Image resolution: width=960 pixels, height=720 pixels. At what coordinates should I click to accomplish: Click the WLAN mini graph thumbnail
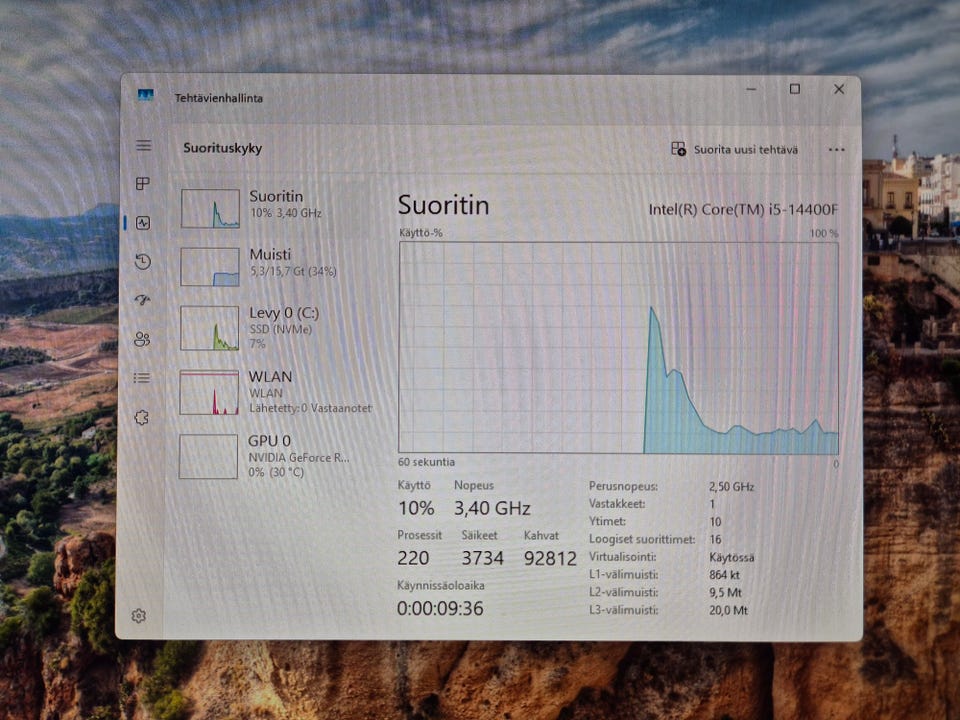tap(209, 392)
